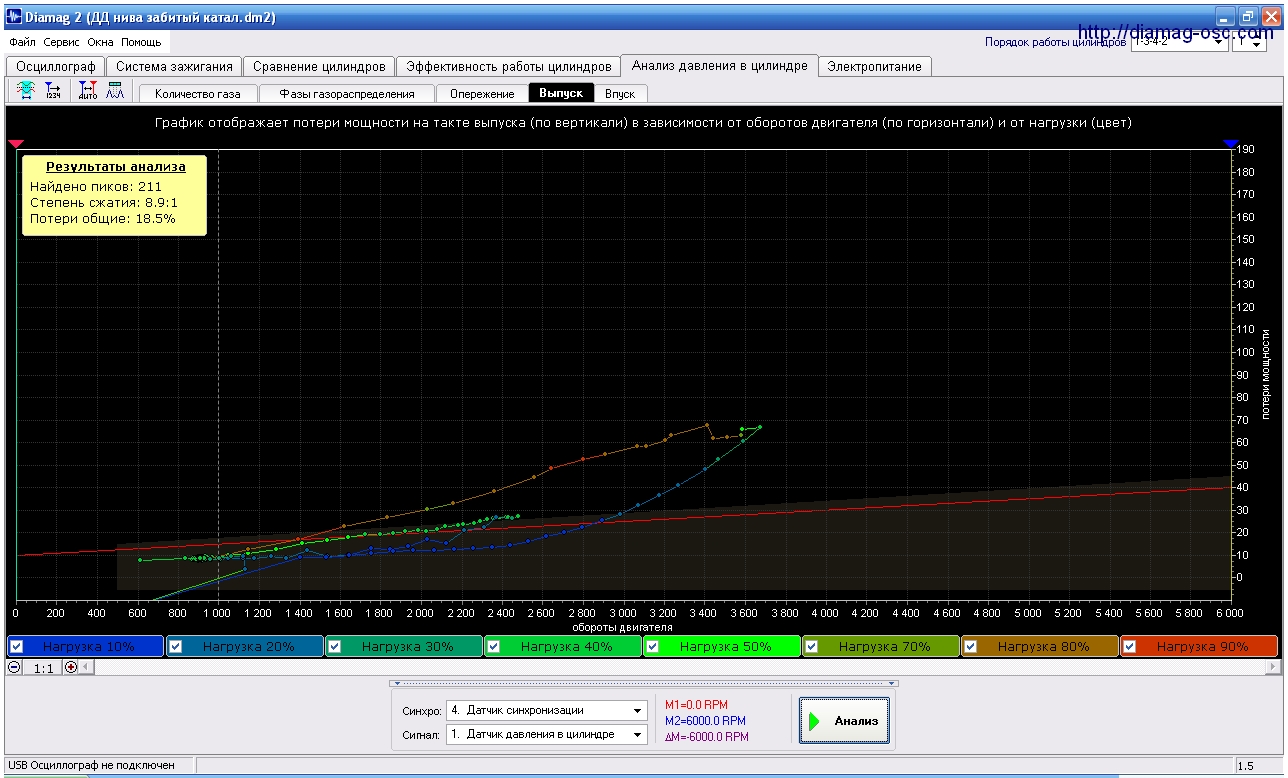Open the cylinder number dropdown showing 1
Viewport: 1288px width, 778px height.
pos(1249,43)
